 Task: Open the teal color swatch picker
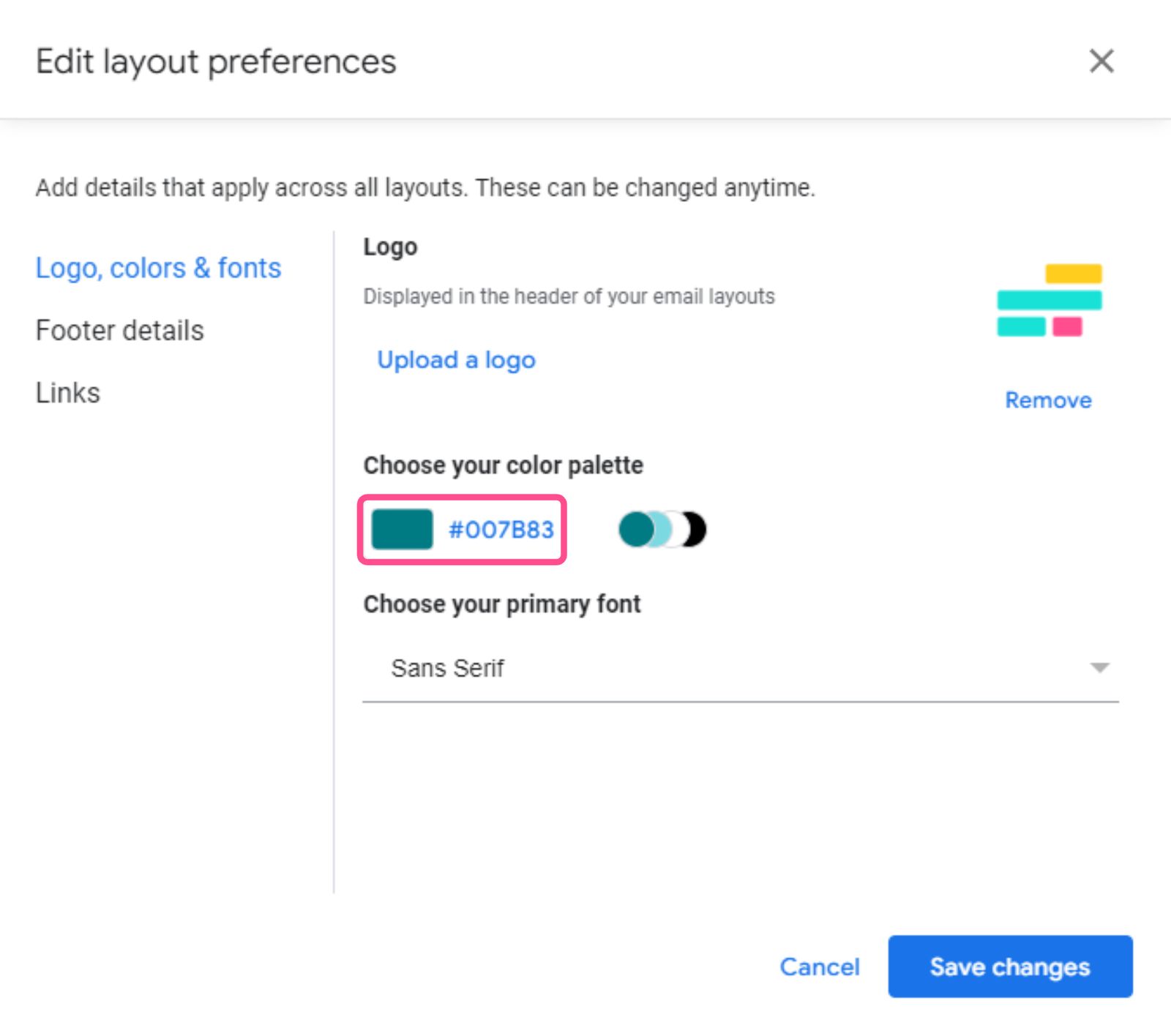coord(401,529)
